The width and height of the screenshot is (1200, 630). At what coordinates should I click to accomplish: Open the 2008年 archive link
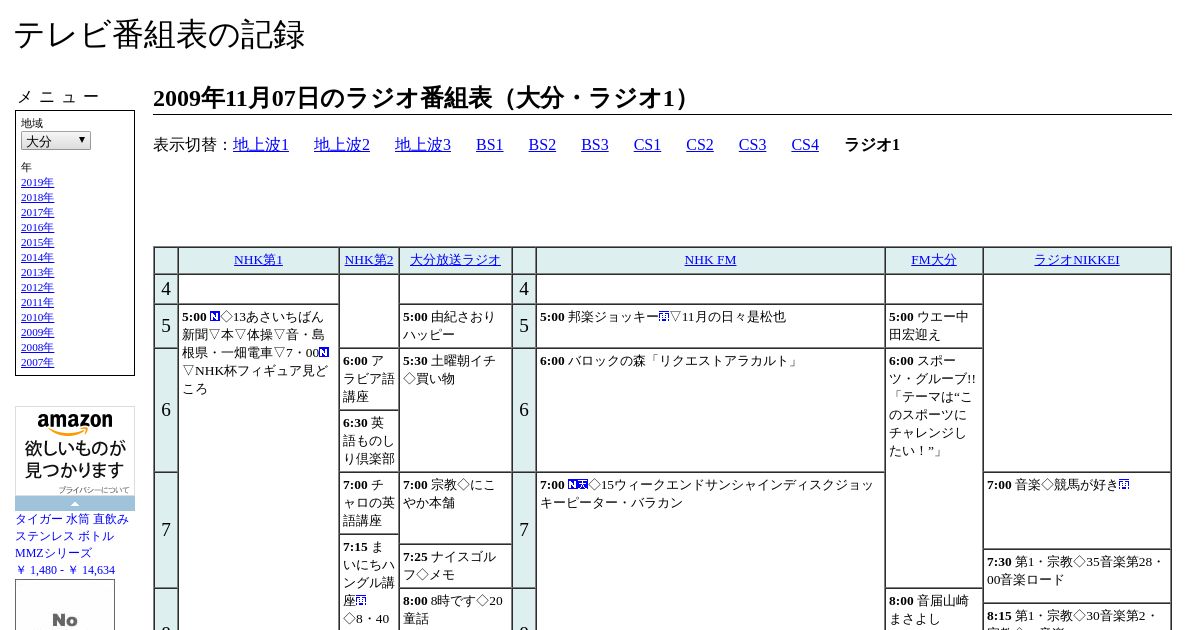point(37,347)
